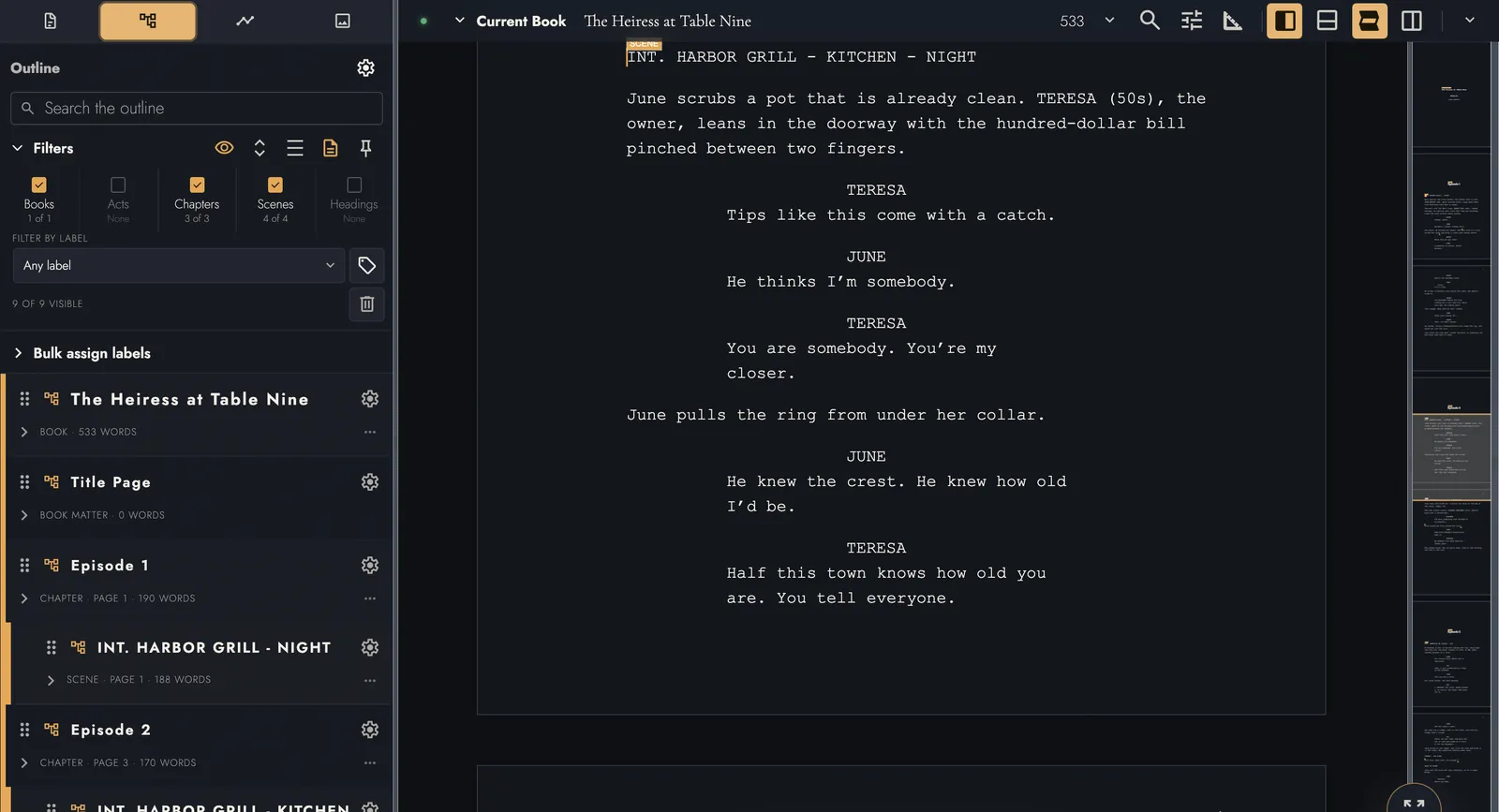1499x812 pixels.
Task: Collapse the Filters section
Action: tap(18, 148)
